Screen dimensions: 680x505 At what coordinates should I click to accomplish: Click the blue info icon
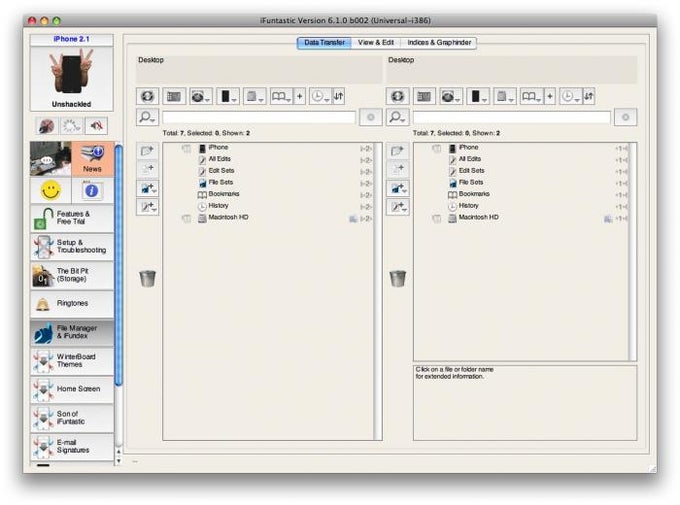coord(92,190)
